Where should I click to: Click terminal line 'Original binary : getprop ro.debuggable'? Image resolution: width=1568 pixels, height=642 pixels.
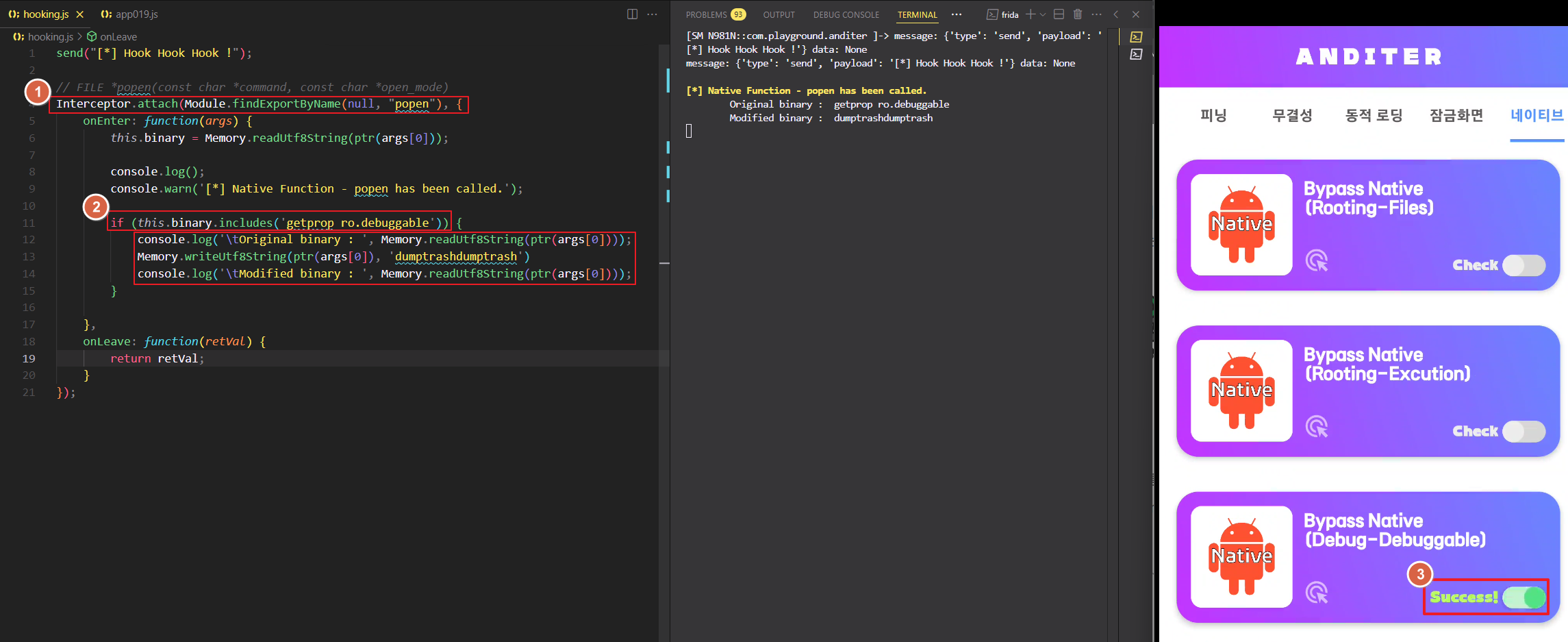pos(839,104)
